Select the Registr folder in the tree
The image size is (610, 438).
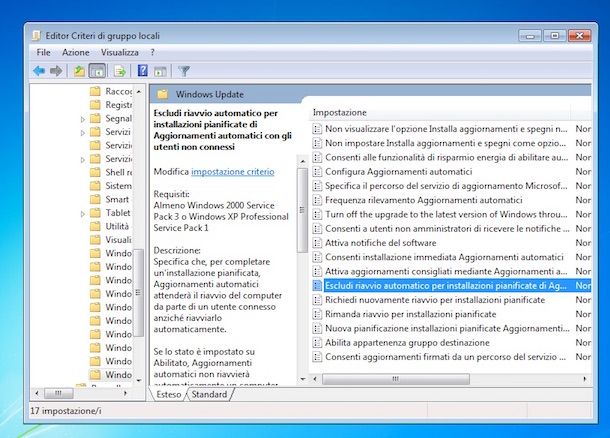coord(119,105)
